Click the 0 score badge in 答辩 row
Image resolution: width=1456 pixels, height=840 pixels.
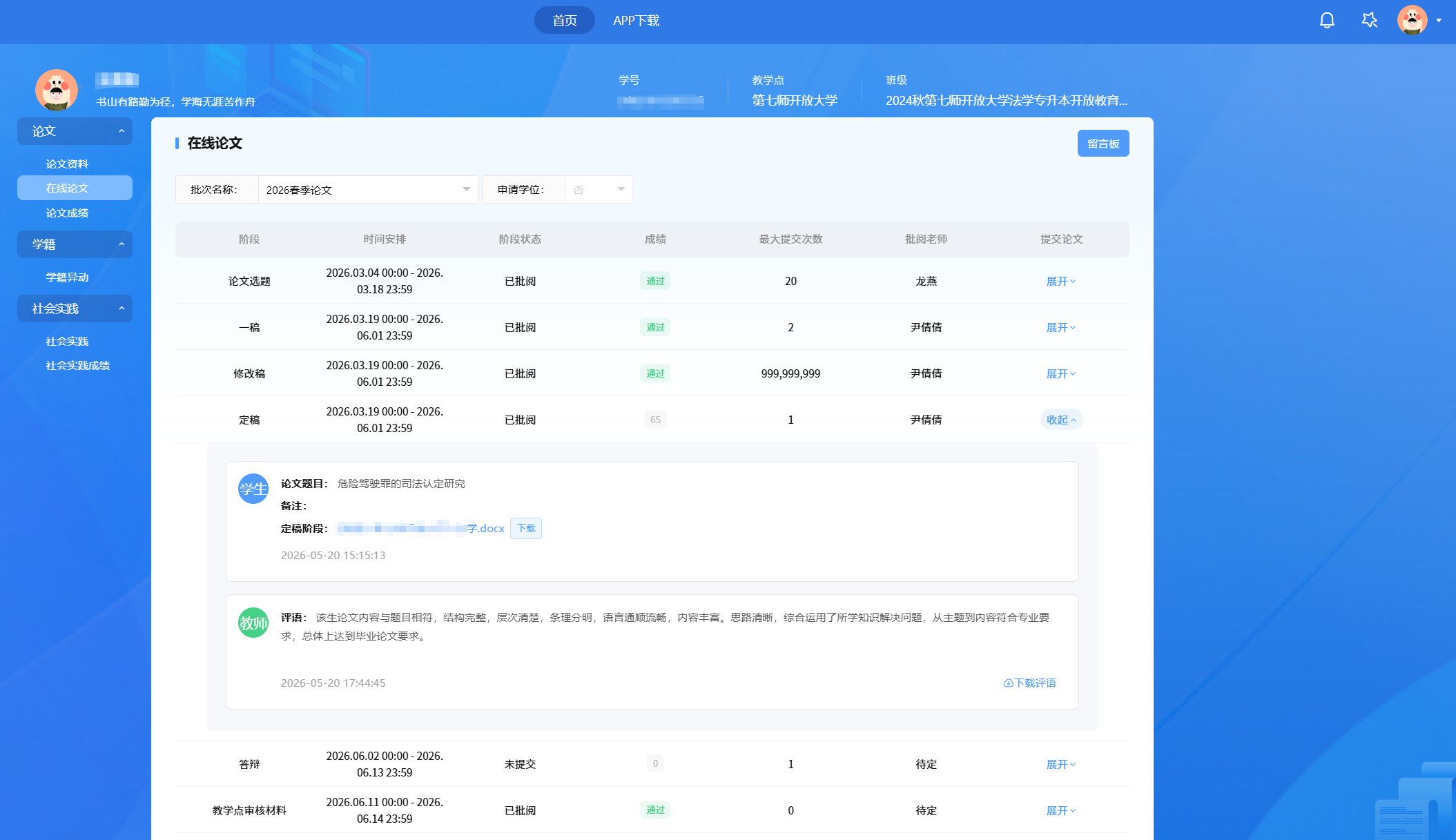pyautogui.click(x=655, y=763)
